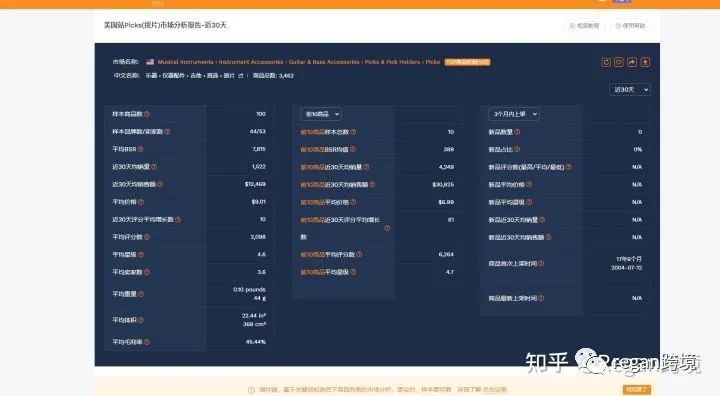
Task: Click help icon next to 平均BSR
Action: pyautogui.click(x=141, y=149)
